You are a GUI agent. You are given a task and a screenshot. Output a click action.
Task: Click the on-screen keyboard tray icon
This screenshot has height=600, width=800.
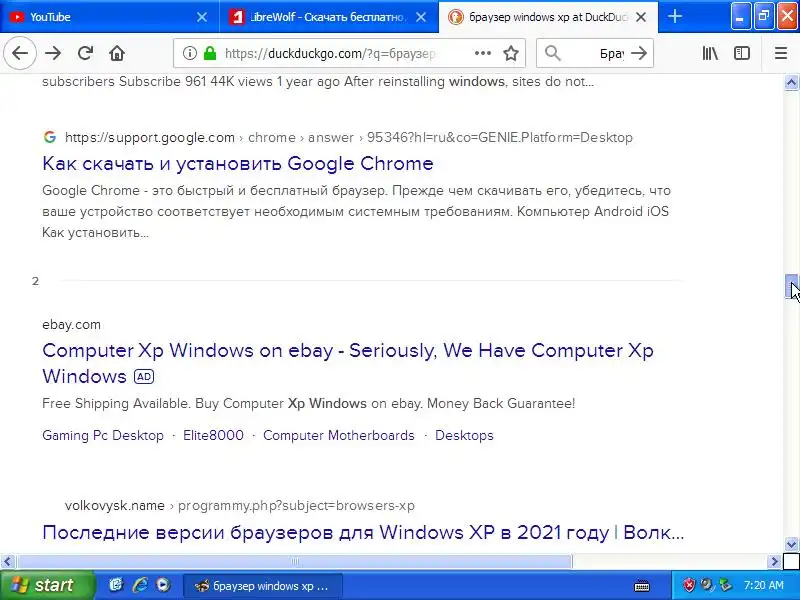pos(641,585)
